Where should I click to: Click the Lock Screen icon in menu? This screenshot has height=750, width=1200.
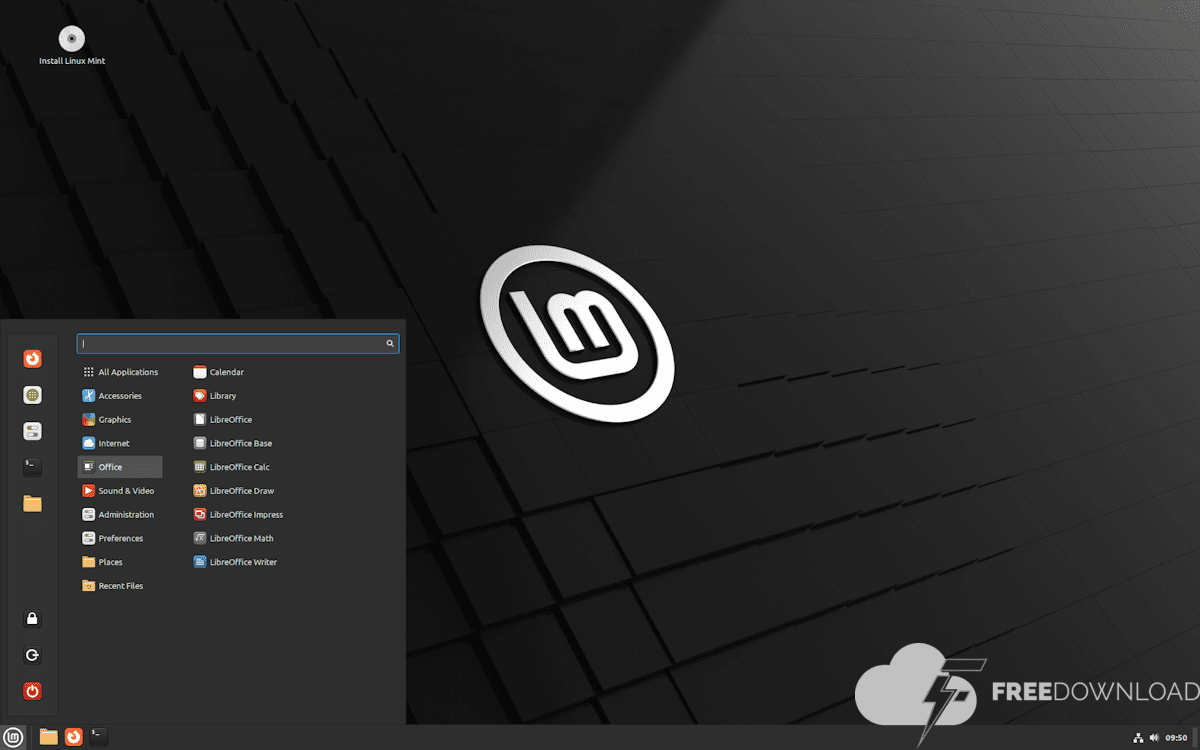[32, 619]
